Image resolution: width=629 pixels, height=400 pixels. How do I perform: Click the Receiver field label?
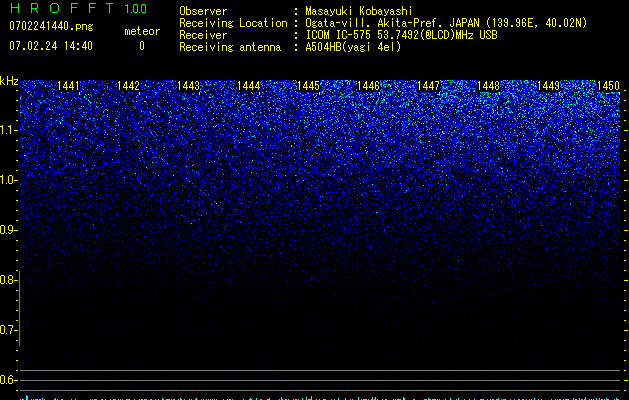203,35
